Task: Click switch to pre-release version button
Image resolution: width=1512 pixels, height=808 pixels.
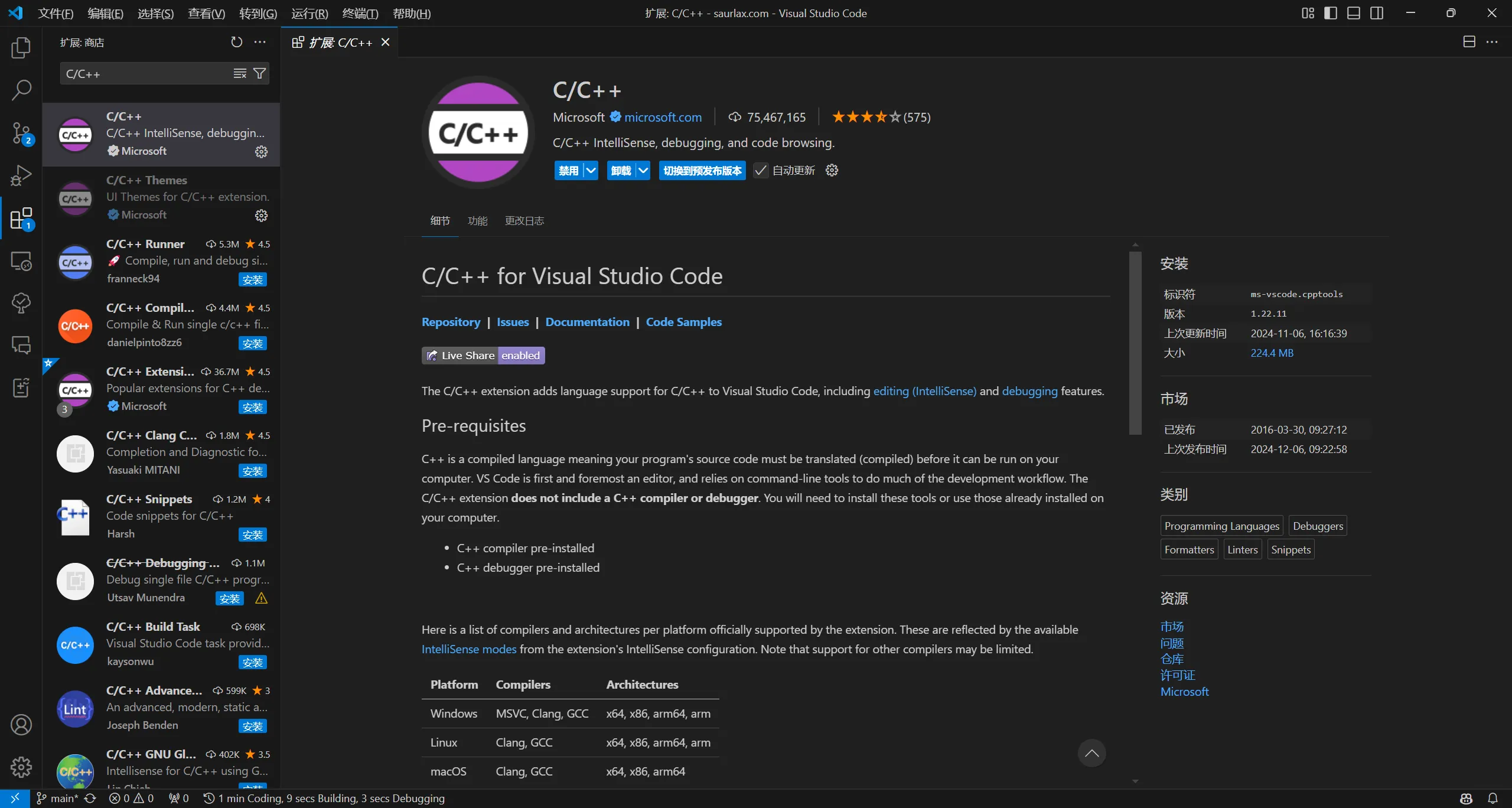Action: pyautogui.click(x=702, y=171)
